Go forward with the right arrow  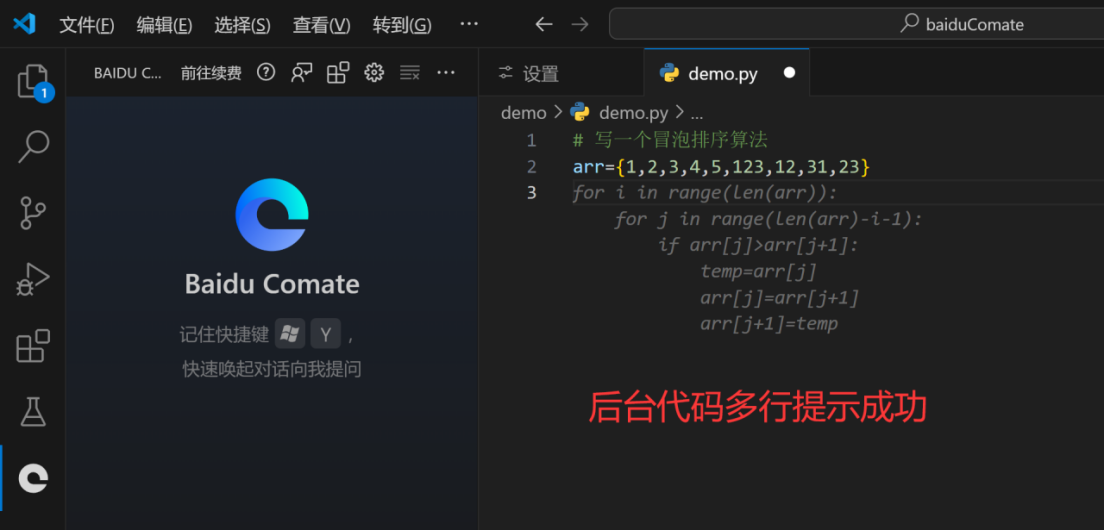tap(579, 25)
